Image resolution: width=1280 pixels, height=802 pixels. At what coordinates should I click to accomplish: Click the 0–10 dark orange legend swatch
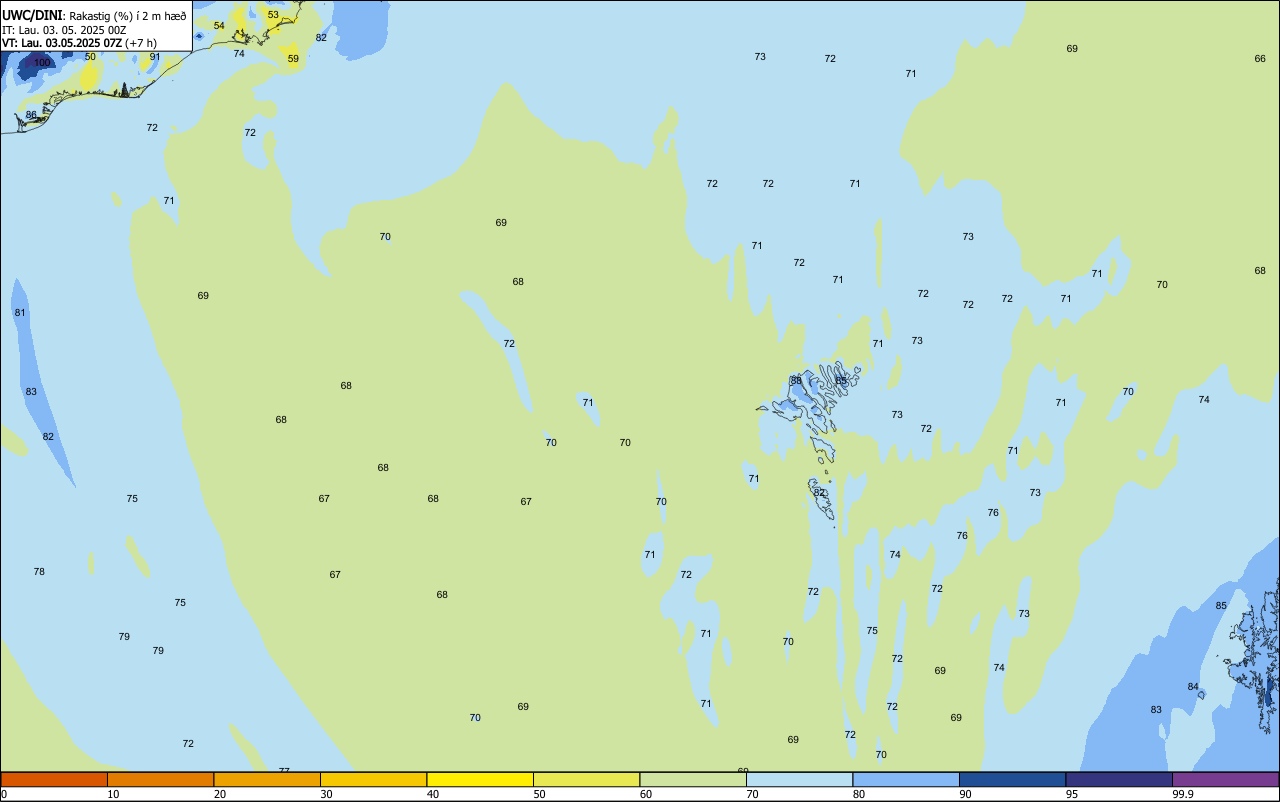point(54,779)
